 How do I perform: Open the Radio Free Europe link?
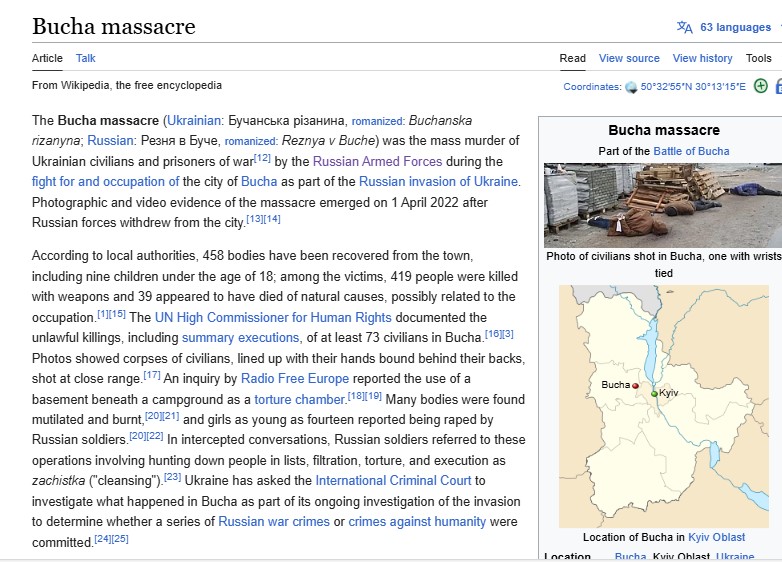pyautogui.click(x=295, y=378)
